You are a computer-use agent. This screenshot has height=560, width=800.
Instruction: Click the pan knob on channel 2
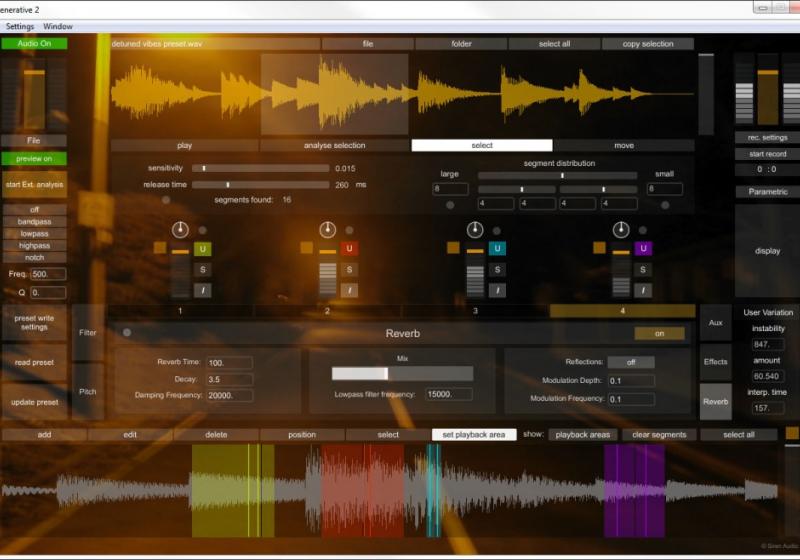tap(327, 229)
